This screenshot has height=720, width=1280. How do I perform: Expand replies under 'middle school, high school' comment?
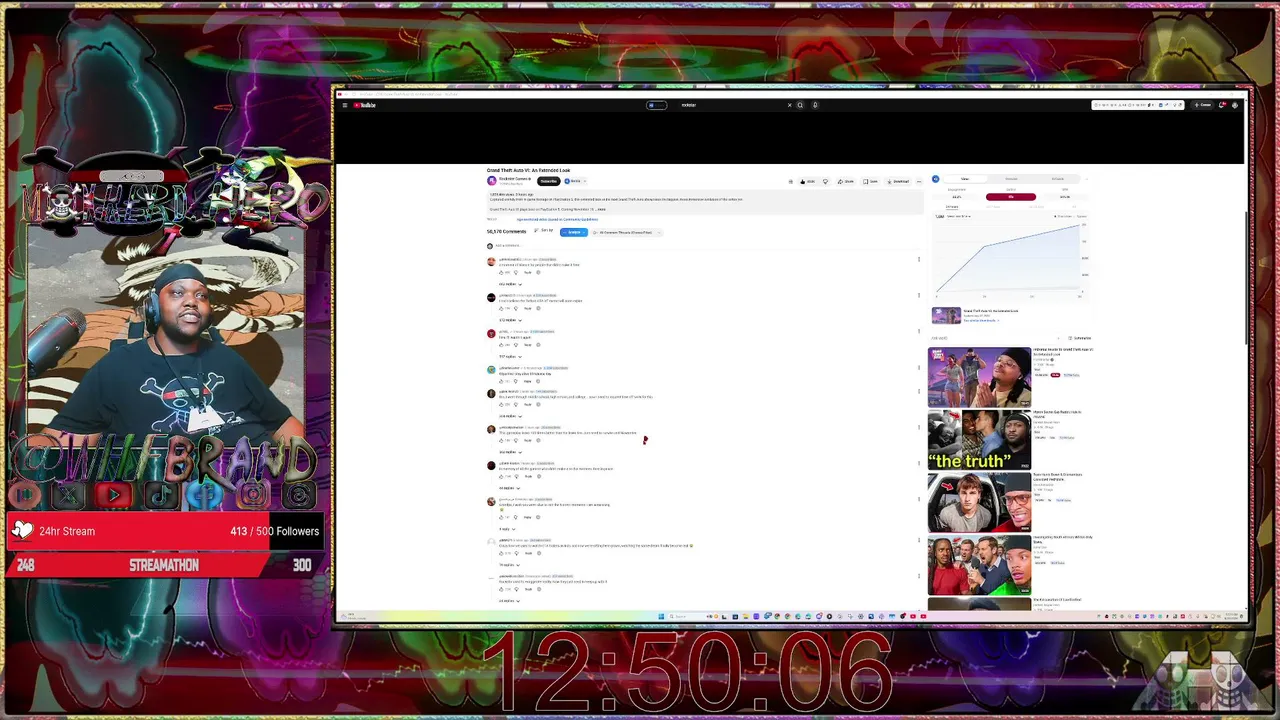(510, 416)
